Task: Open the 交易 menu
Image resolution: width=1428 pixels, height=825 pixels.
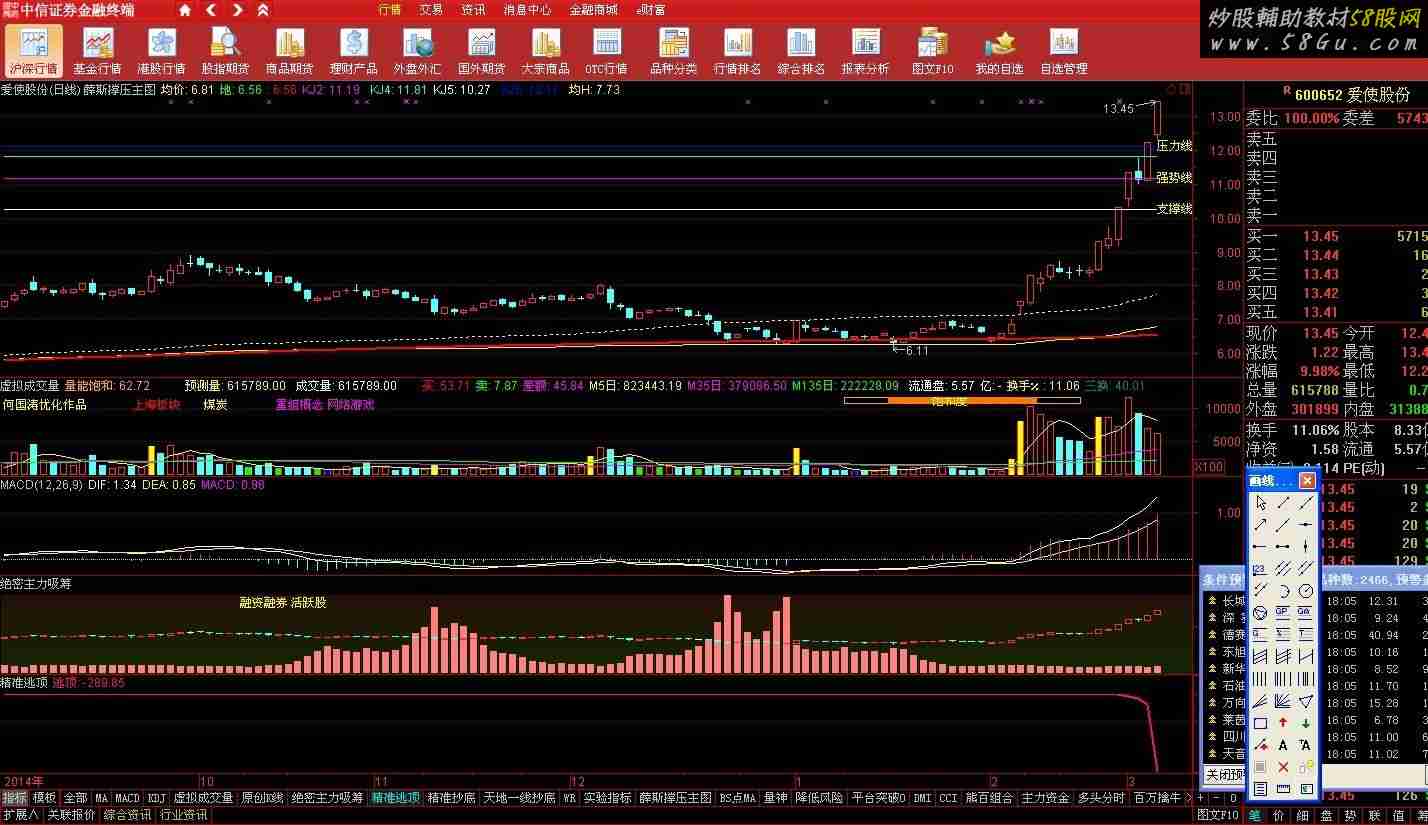Action: coord(431,10)
